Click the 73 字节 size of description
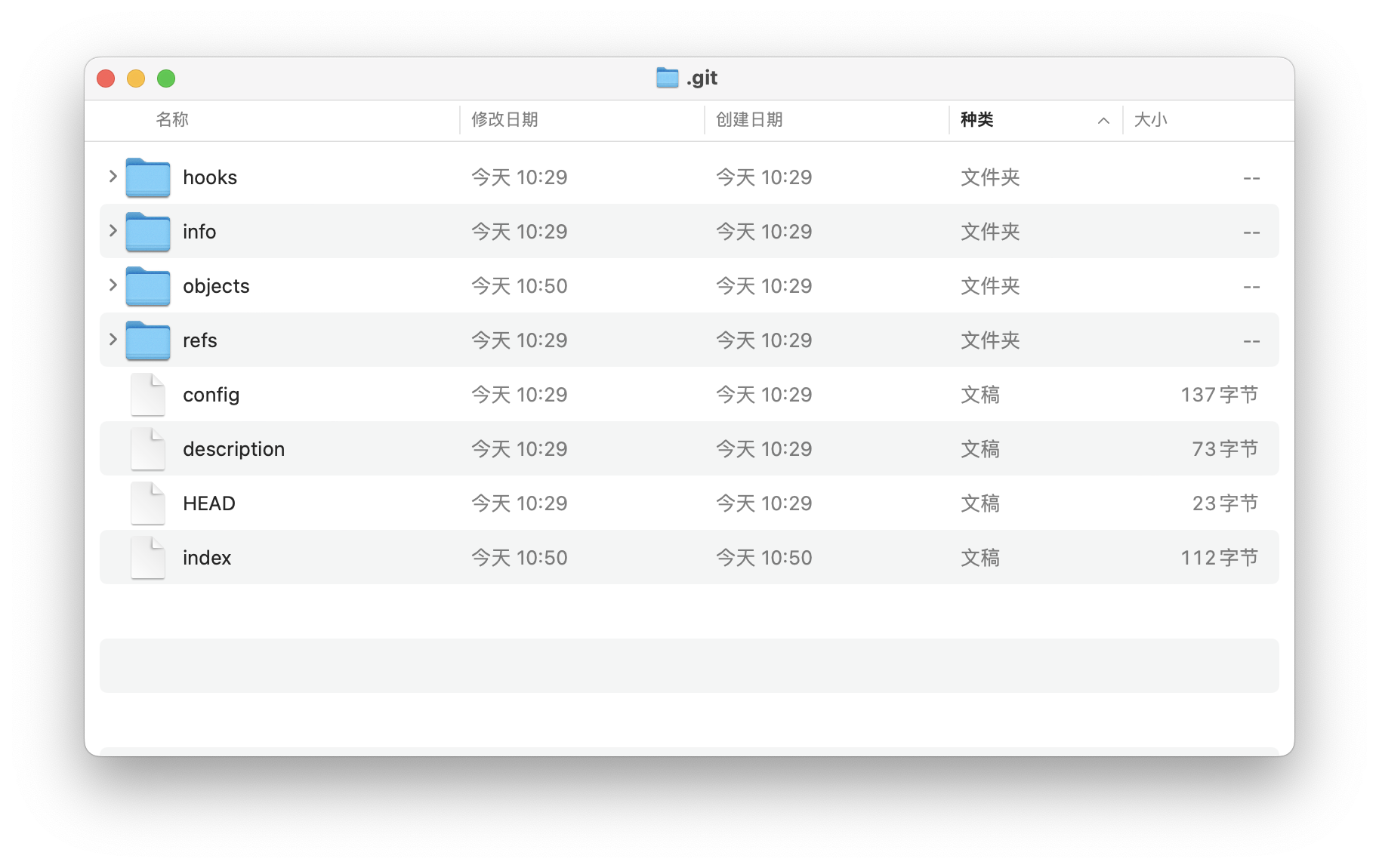This screenshot has height=868, width=1379. [1224, 449]
